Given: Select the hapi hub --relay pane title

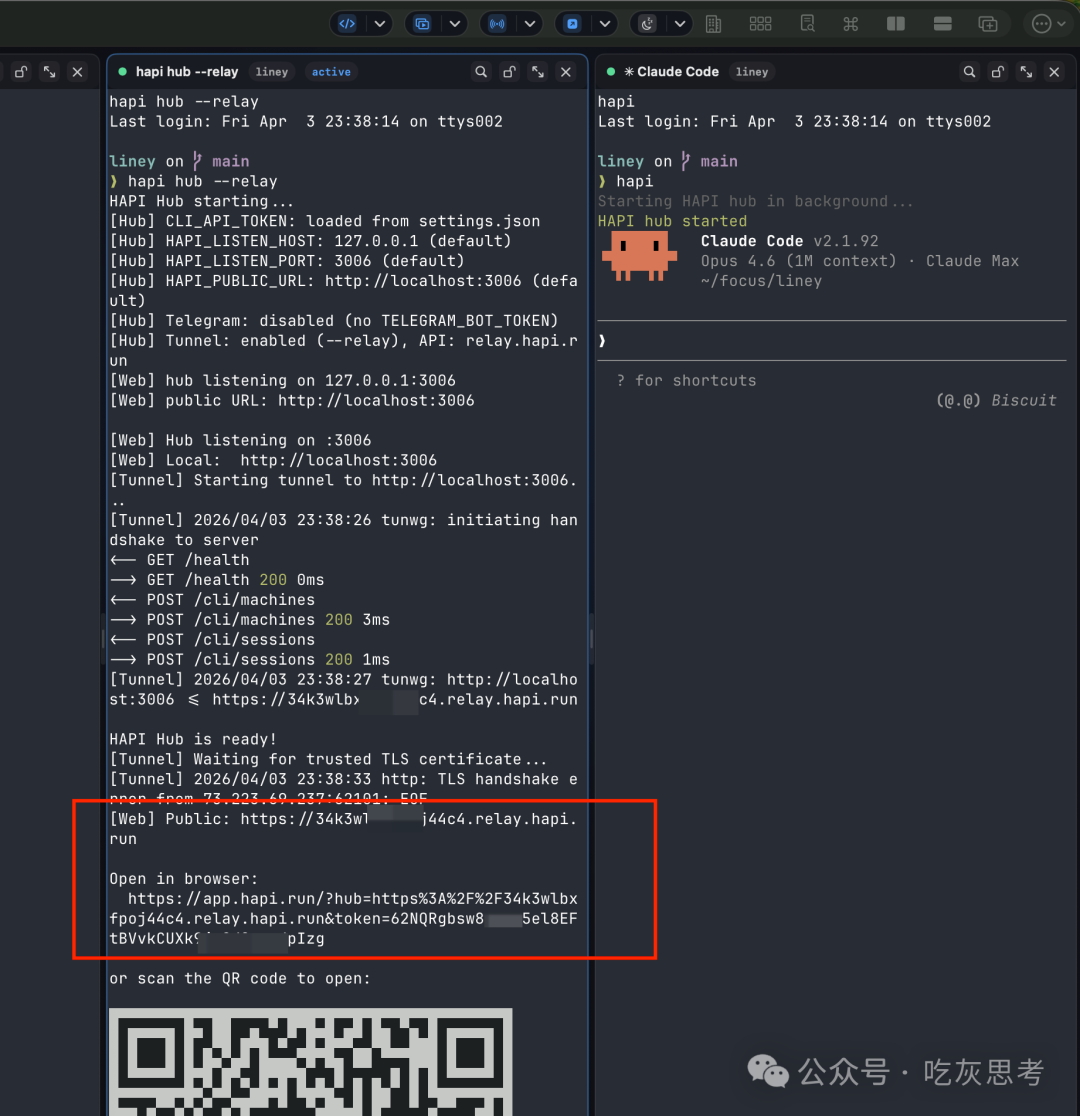Looking at the screenshot, I should pos(187,72).
